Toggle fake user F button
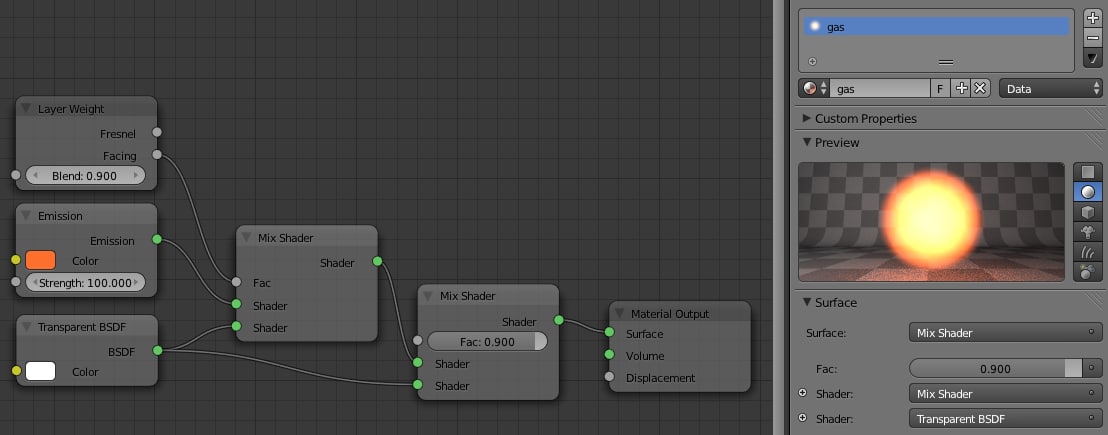Screen dimensions: 1108x435 click(940, 89)
